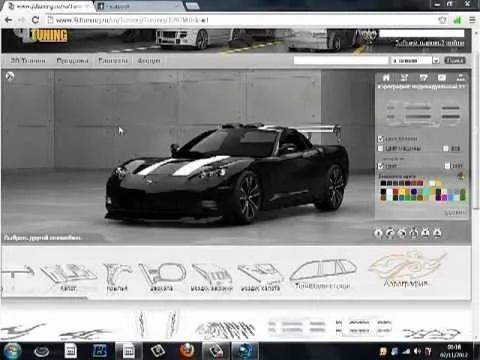Screen dimensions: 480x360
Task: Click the forgot password link under the login field
Action: [429, 43]
